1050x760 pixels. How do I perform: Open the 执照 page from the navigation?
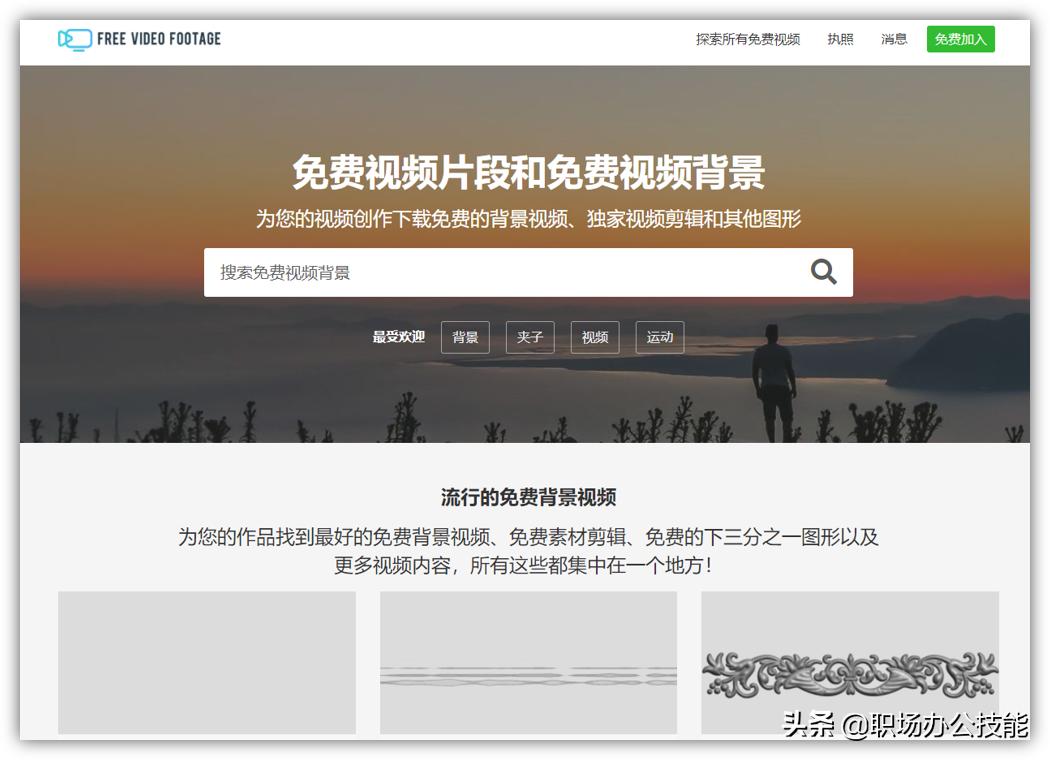click(839, 39)
